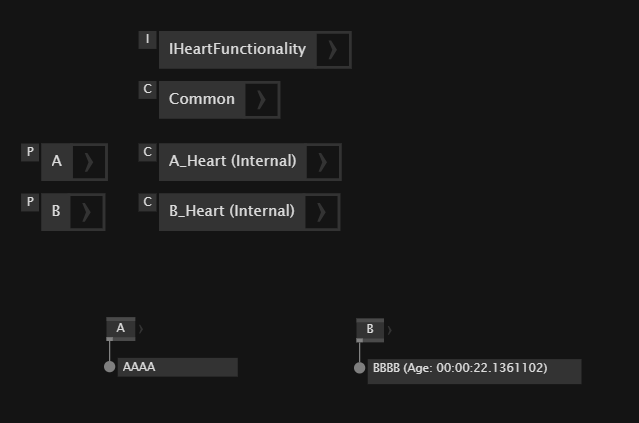Expand the IHeartFunctionality definition chevron

(x=333, y=49)
